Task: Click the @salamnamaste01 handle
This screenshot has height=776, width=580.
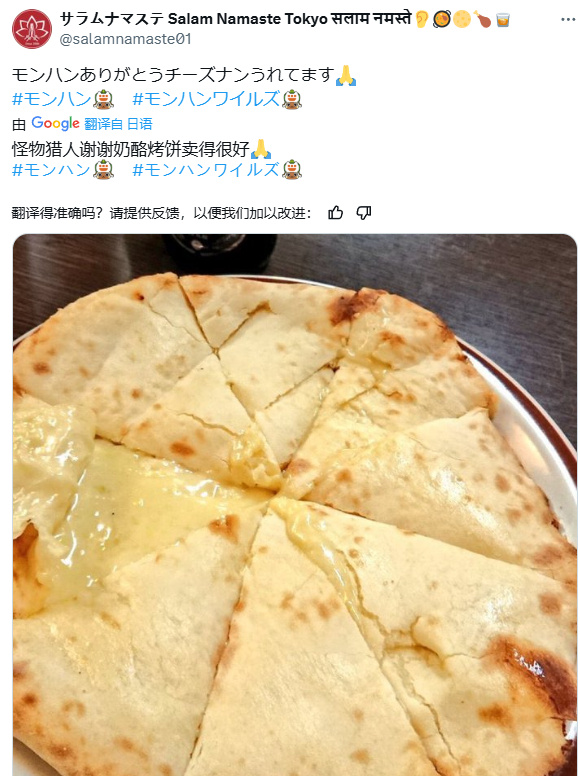Action: click(x=125, y=39)
